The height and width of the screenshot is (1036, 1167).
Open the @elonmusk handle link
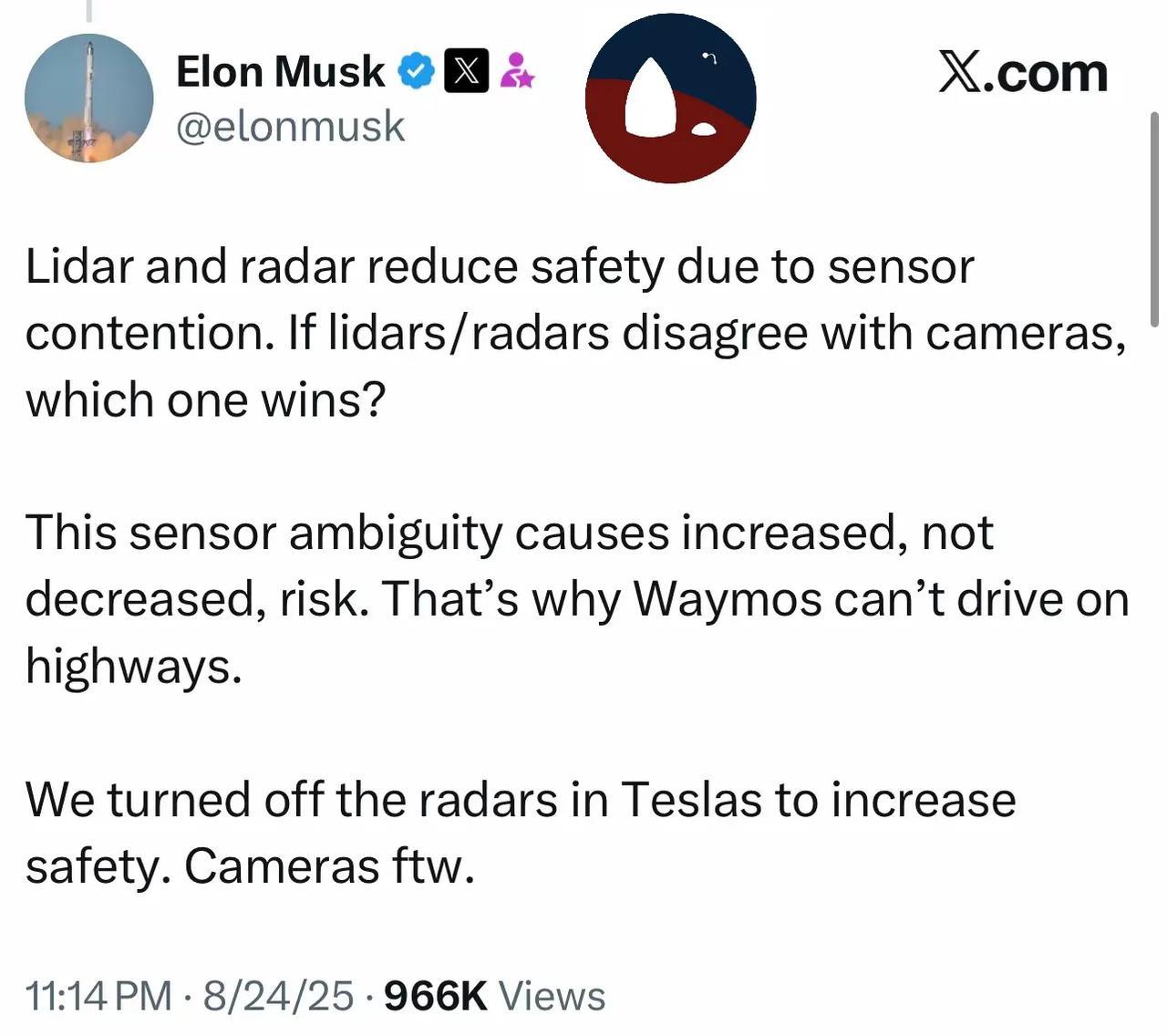coord(290,126)
